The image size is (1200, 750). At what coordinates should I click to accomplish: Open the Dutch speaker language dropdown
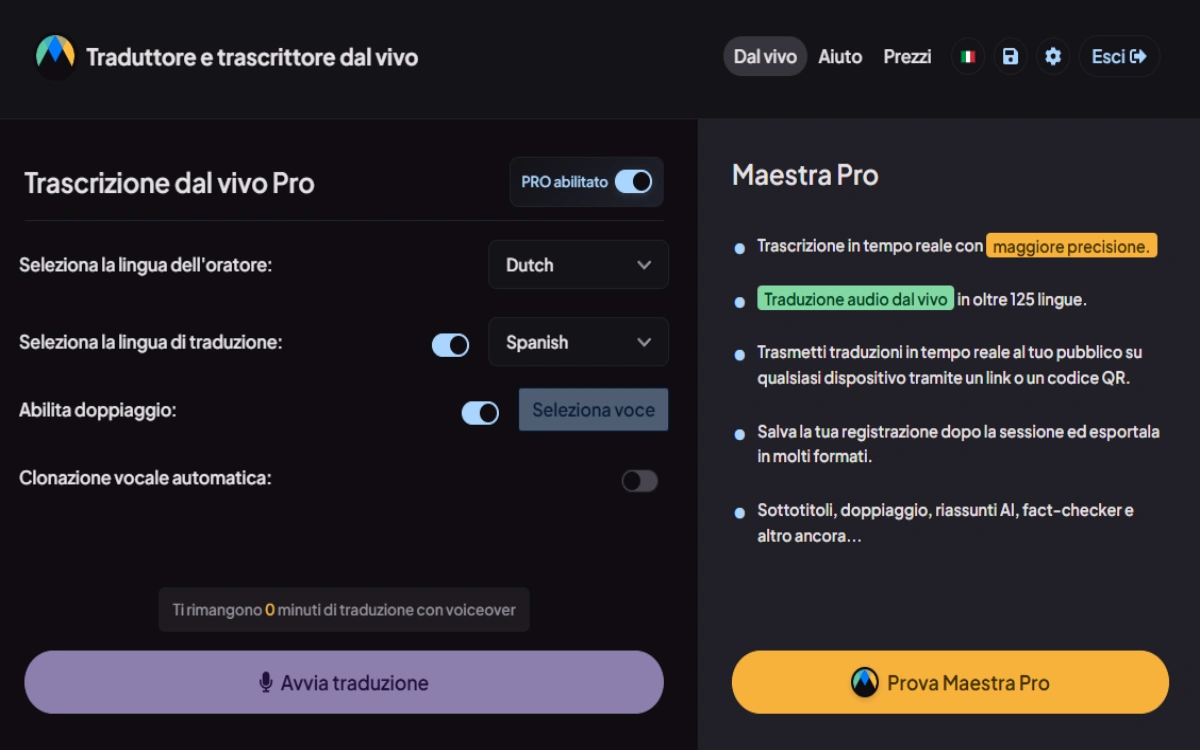click(x=578, y=265)
